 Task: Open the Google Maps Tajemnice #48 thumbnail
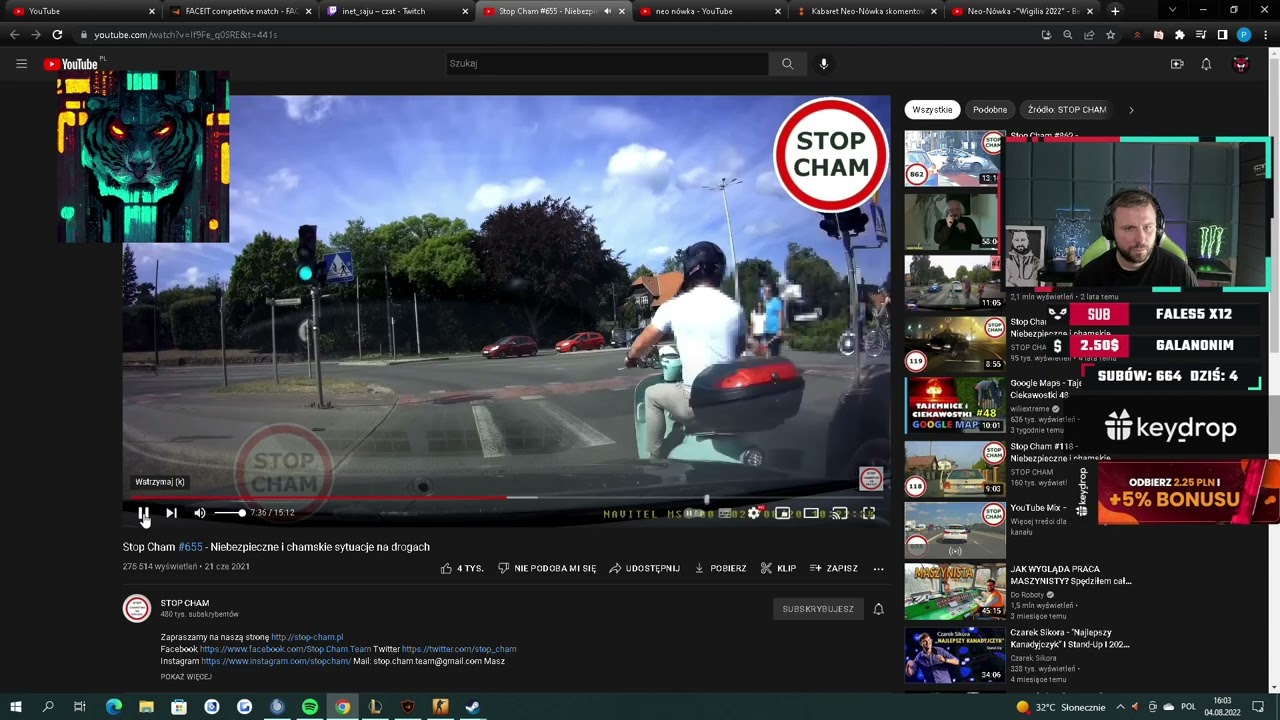pyautogui.click(x=955, y=404)
